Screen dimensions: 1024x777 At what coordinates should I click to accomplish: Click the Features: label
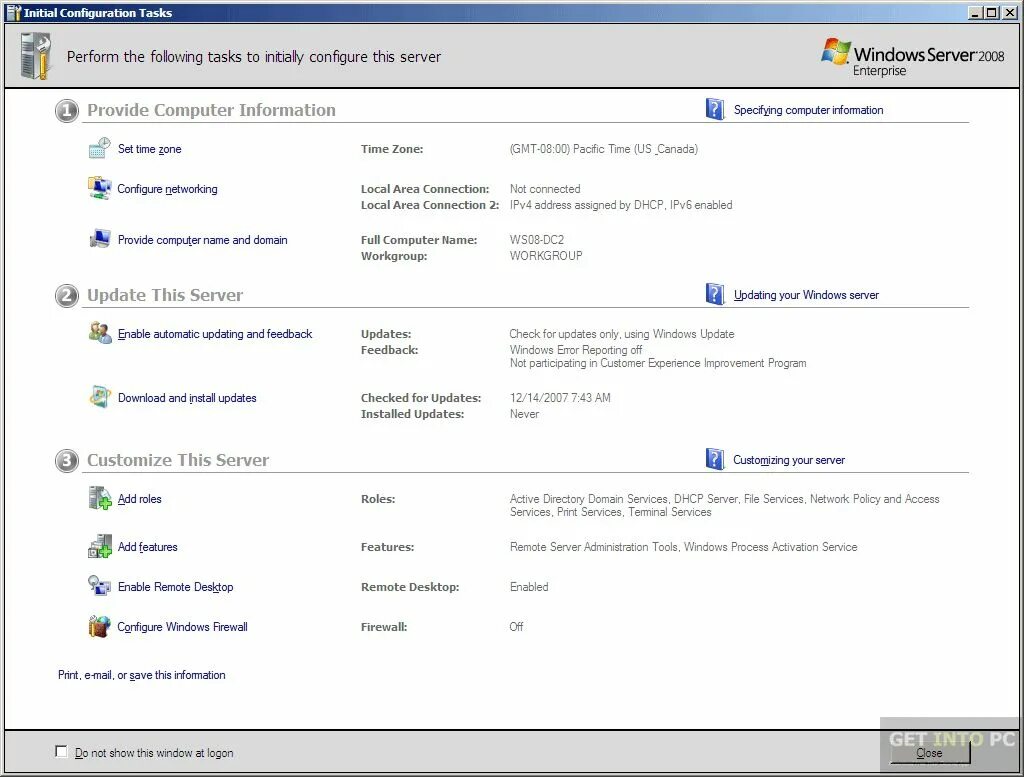(387, 547)
